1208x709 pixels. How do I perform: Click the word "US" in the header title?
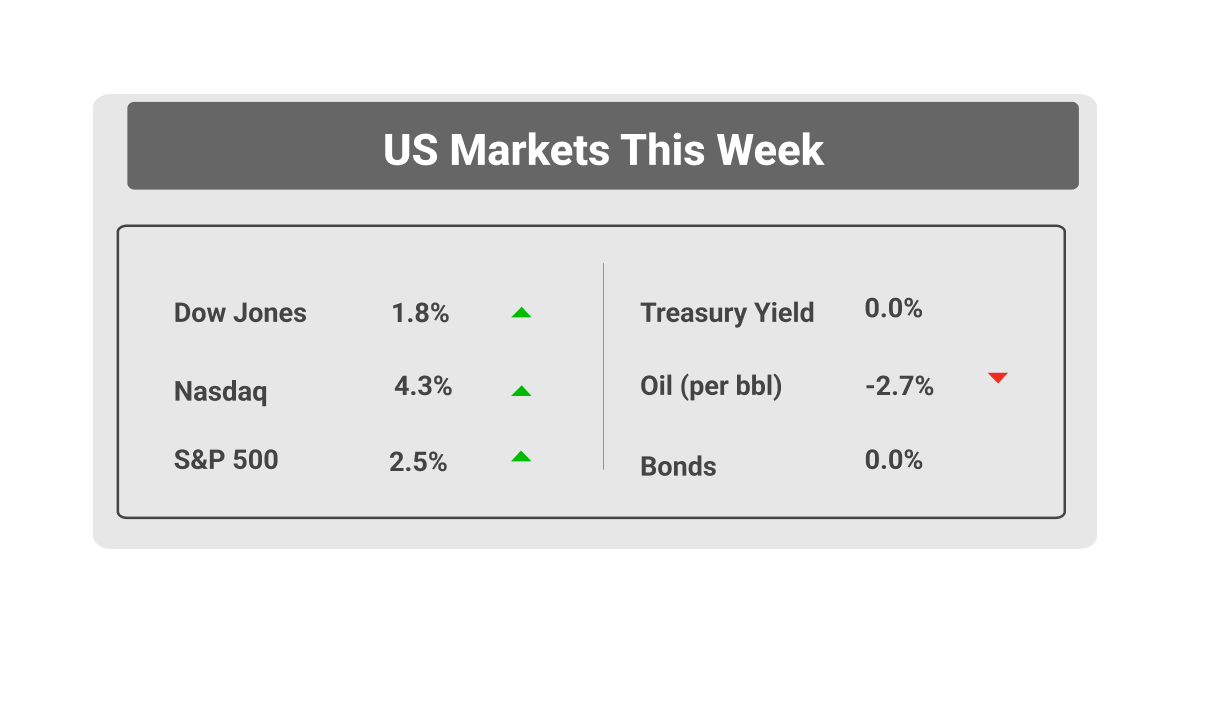point(410,150)
